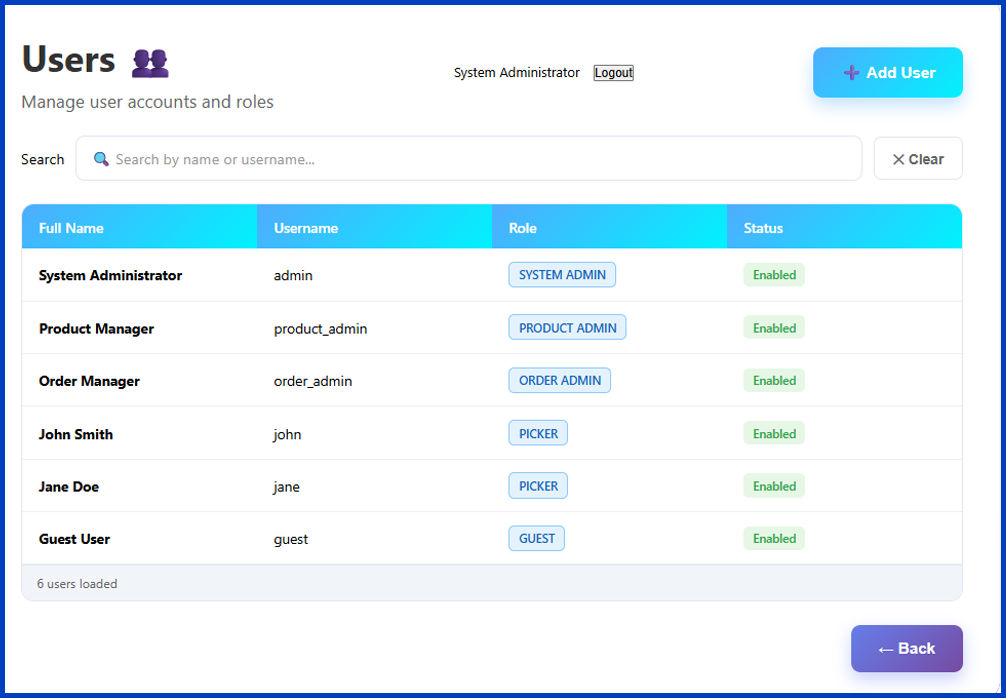This screenshot has width=1006, height=698.
Task: Click the Search label
Action: pos(42,159)
